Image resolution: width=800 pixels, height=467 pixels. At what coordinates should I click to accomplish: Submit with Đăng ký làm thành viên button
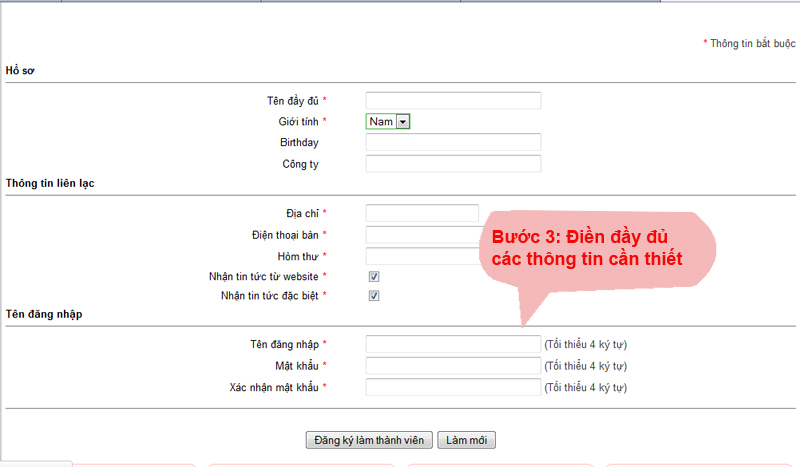[x=369, y=440]
